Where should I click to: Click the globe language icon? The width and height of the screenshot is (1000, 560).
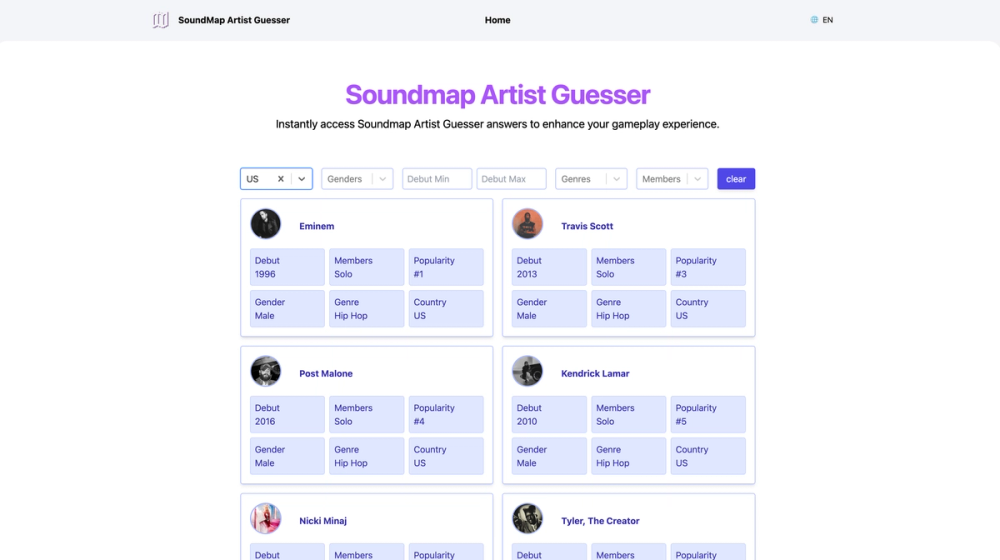coord(814,20)
